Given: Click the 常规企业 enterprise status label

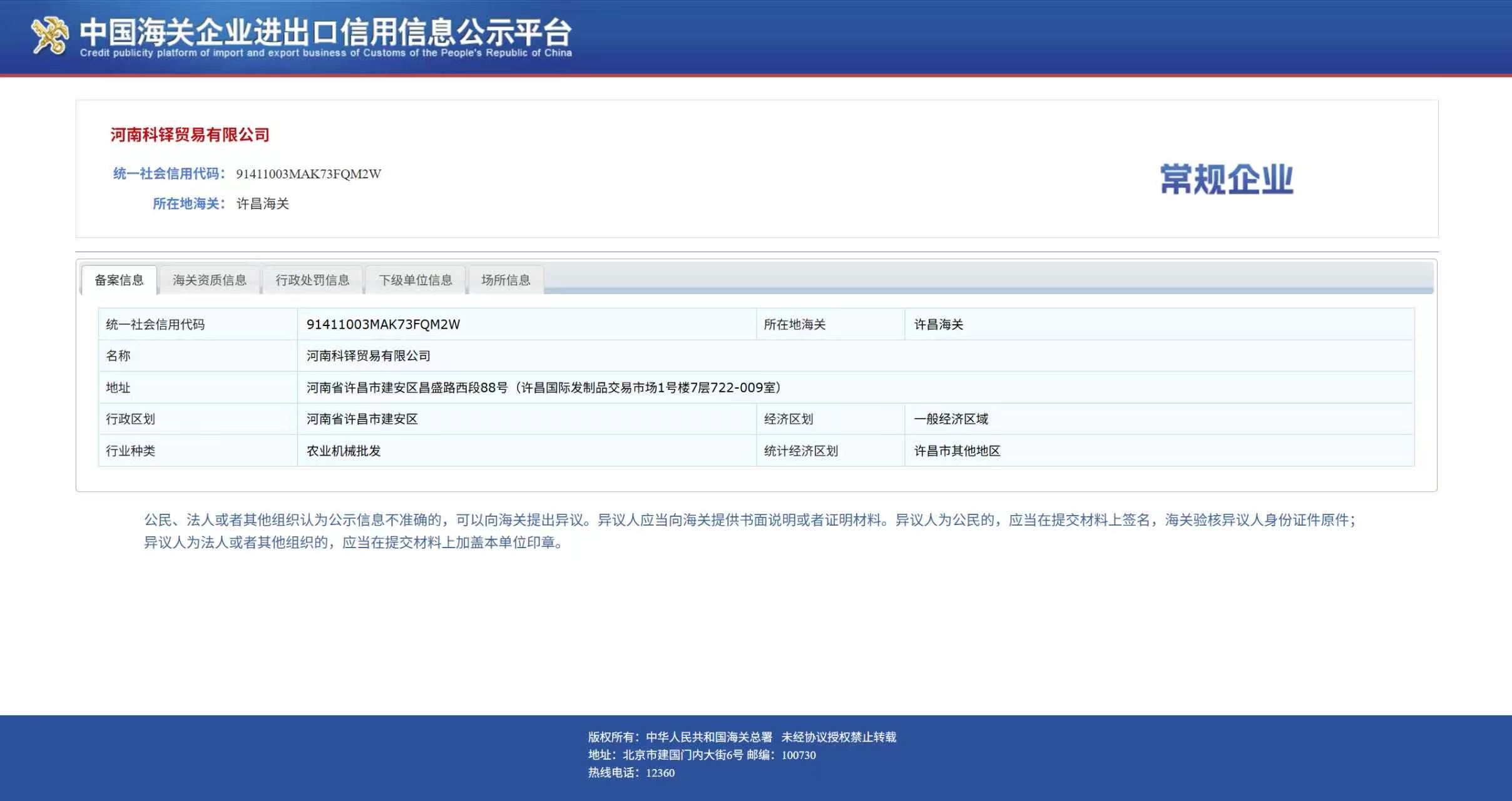Looking at the screenshot, I should pyautogui.click(x=1227, y=179).
